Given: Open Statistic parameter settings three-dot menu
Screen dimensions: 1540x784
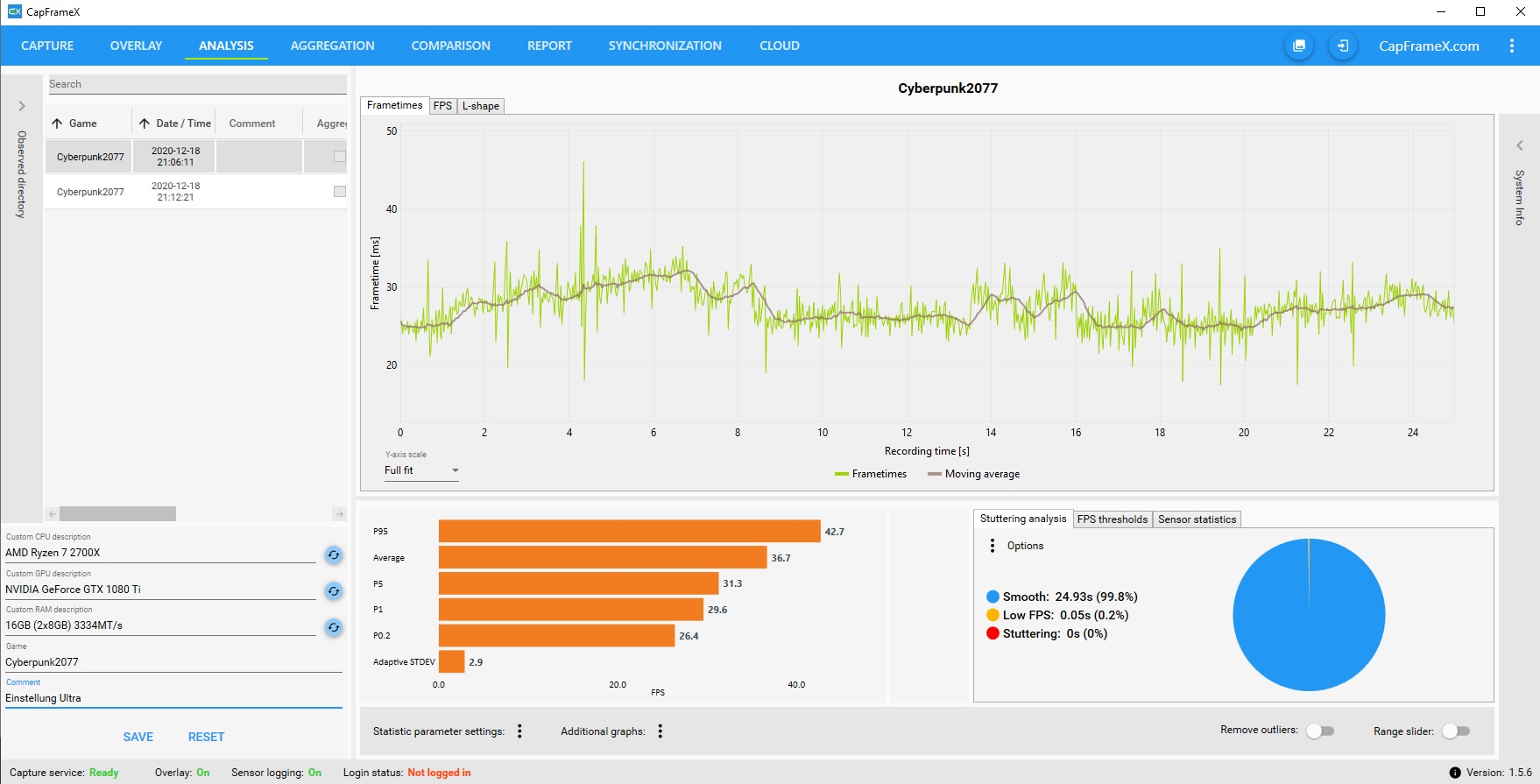Looking at the screenshot, I should (519, 731).
